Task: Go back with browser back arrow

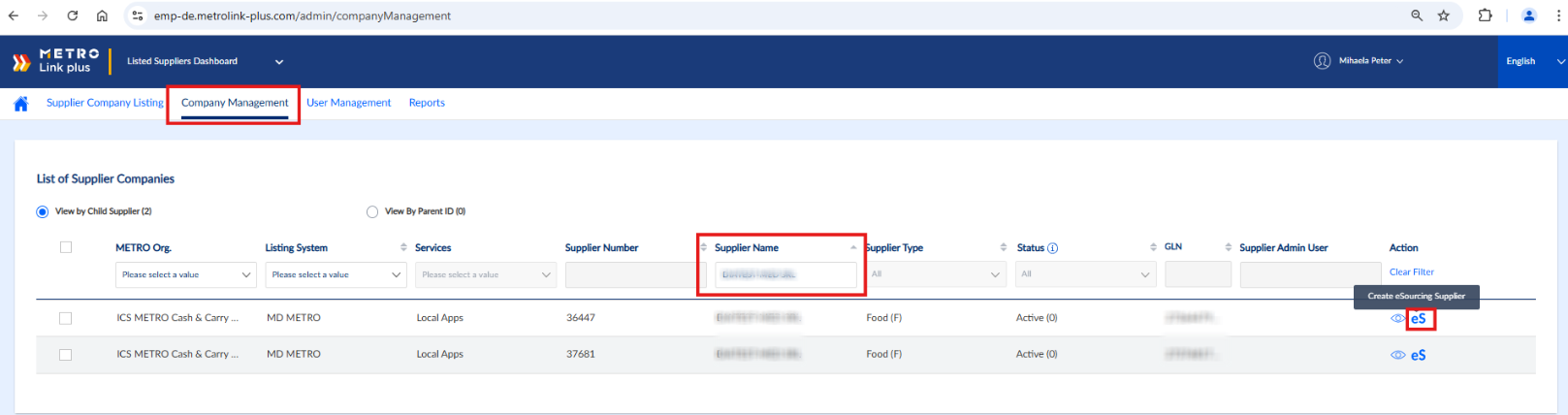Action: tap(14, 16)
